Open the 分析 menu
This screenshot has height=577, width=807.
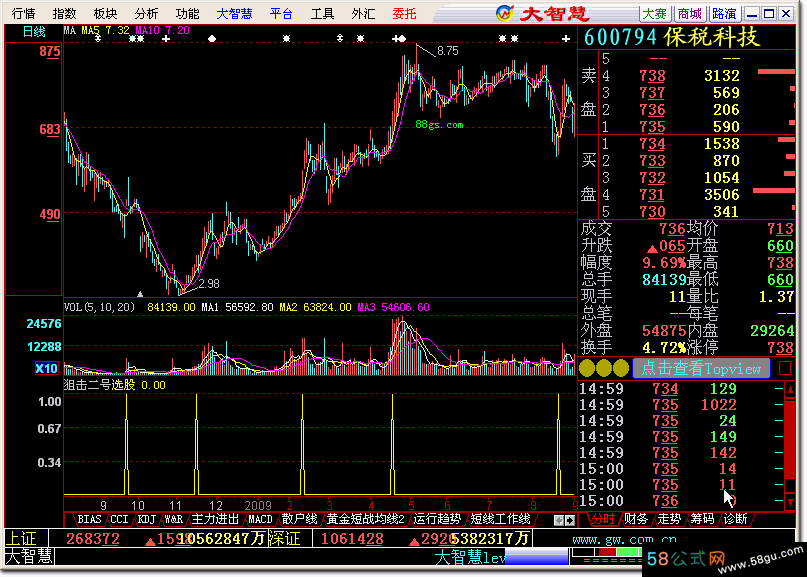coord(146,13)
